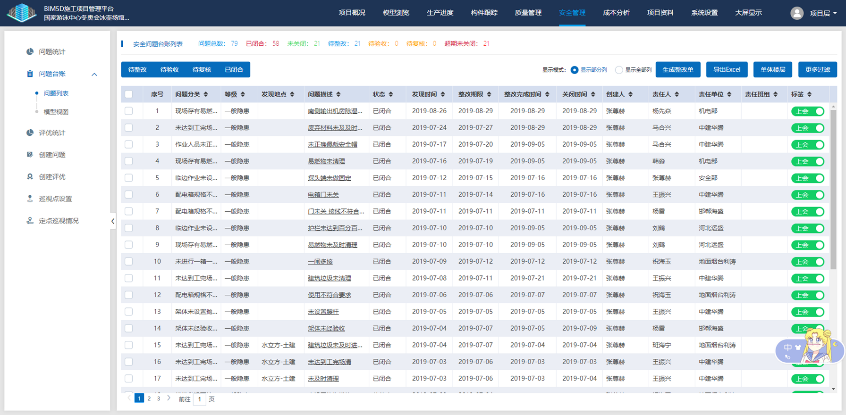Select the 显示全部列 radio option
This screenshot has width=846, height=415.
tap(620, 70)
